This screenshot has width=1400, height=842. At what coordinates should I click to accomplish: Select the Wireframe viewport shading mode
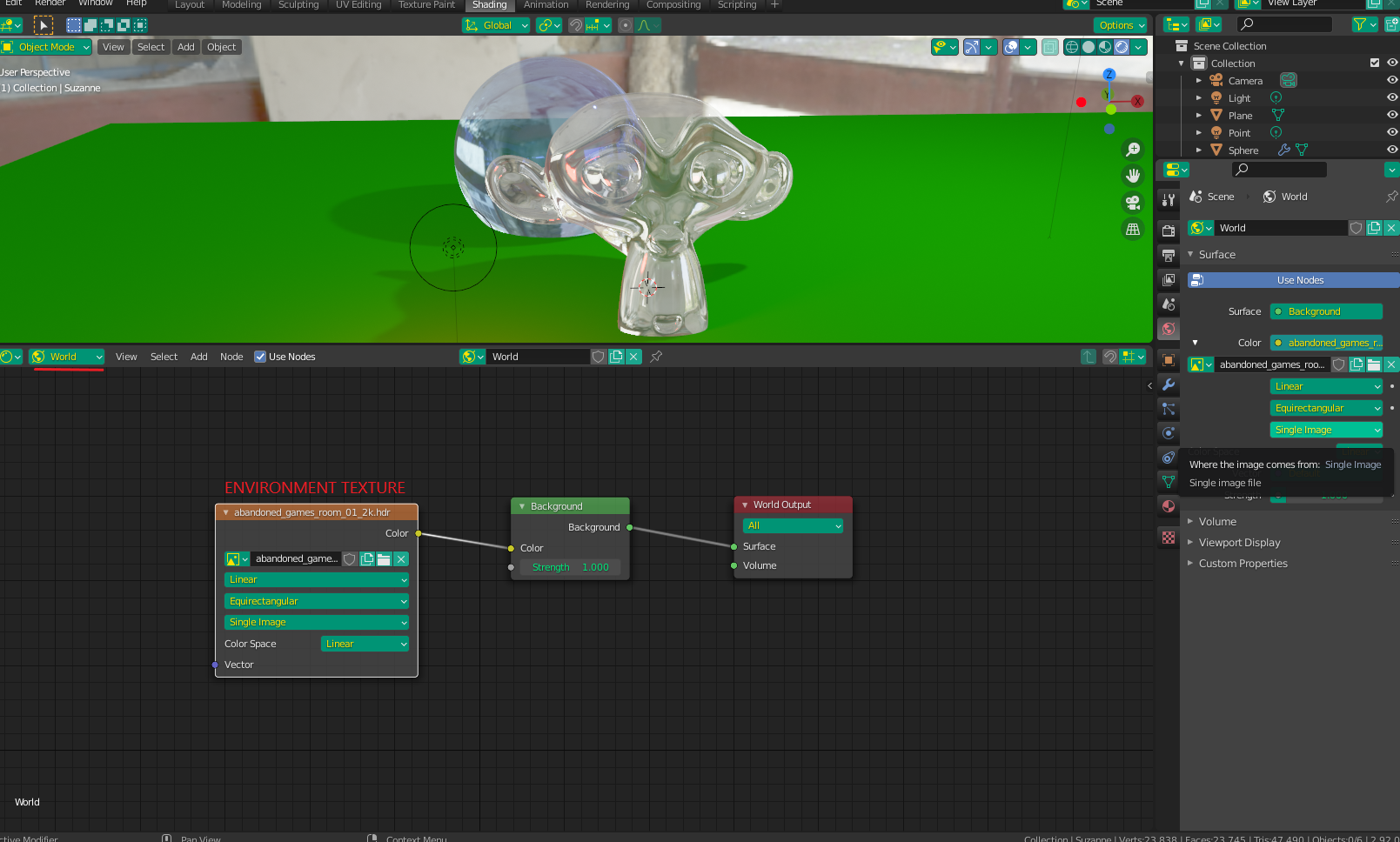1072,47
